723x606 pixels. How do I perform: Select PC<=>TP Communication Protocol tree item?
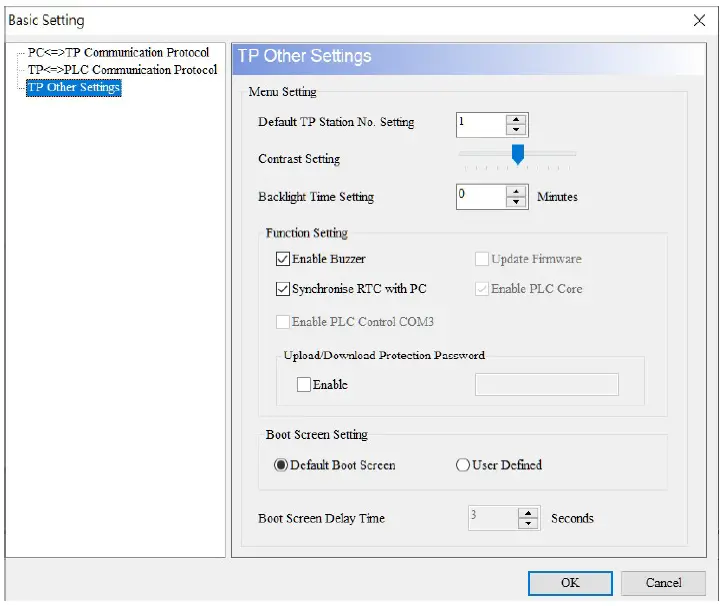pyautogui.click(x=118, y=53)
